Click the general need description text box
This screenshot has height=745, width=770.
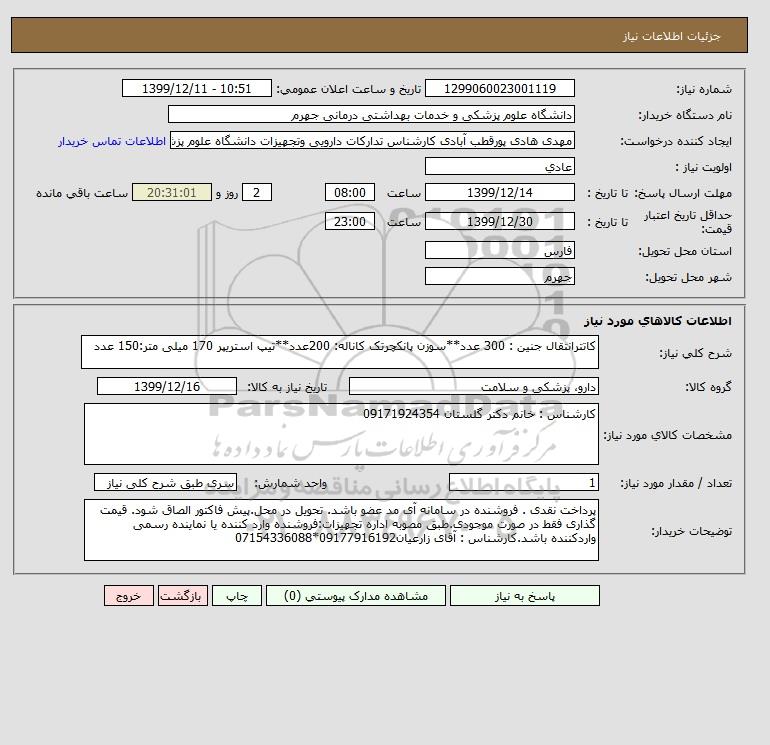(340, 352)
